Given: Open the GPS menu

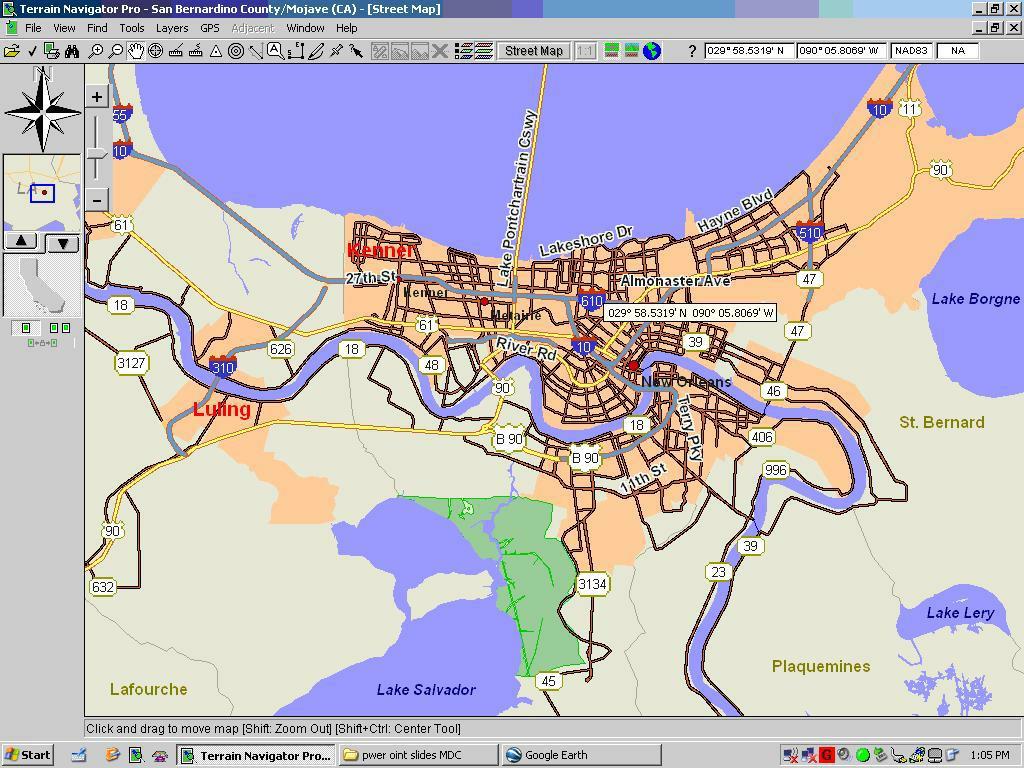Looking at the screenshot, I should tap(210, 28).
